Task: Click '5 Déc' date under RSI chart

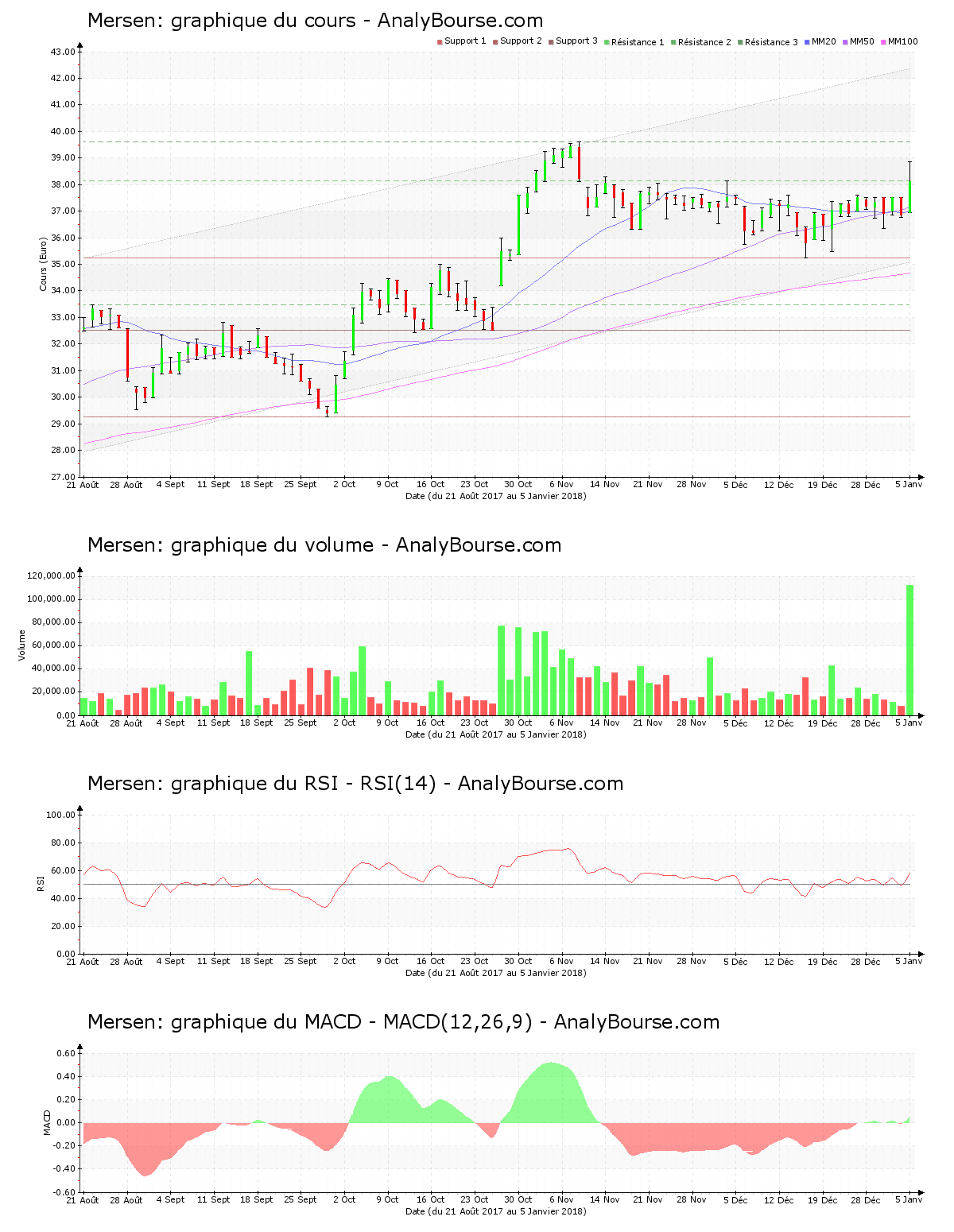Action: [x=735, y=961]
